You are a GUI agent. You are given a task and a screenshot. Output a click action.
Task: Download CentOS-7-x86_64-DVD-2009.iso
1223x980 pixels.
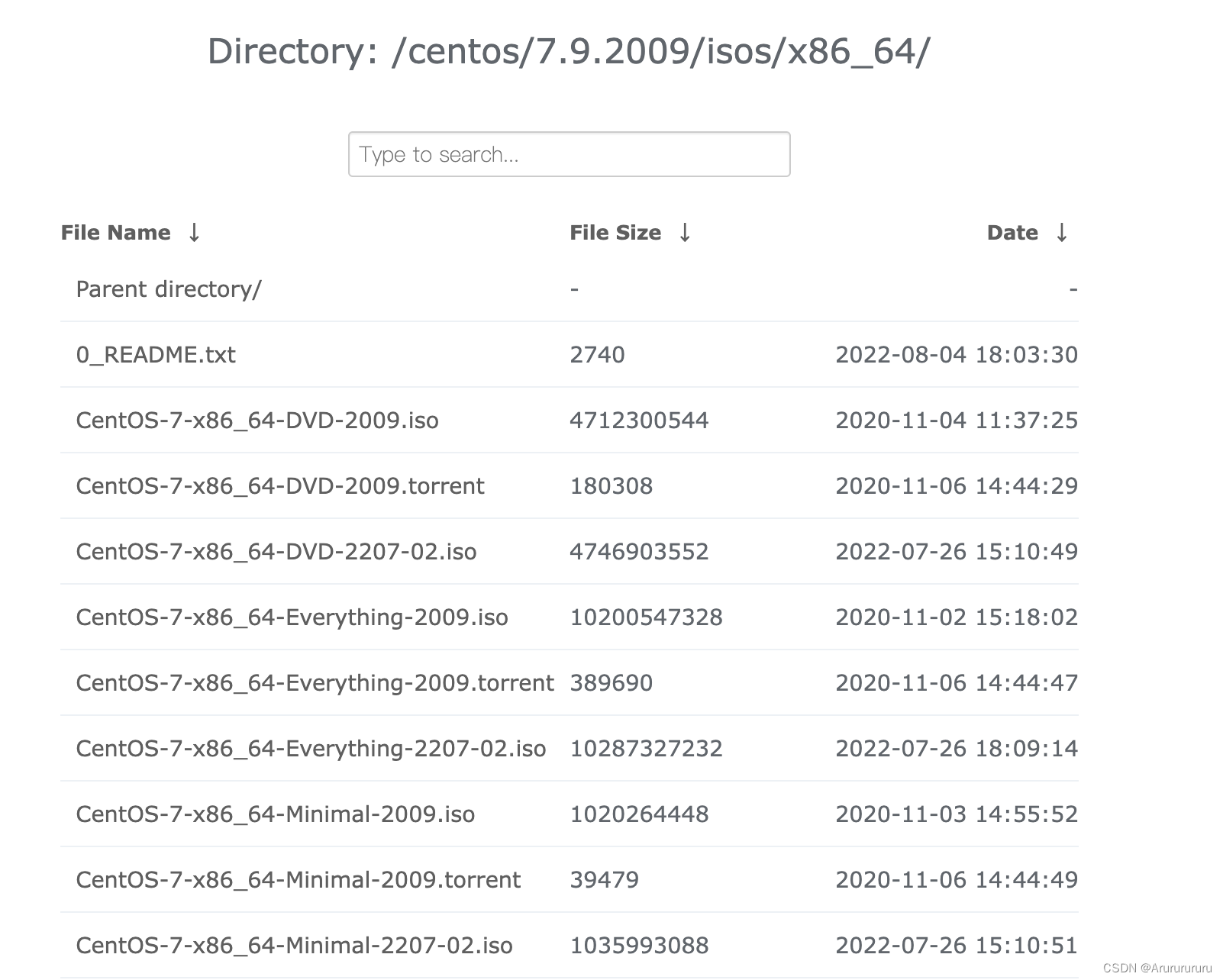pyautogui.click(x=257, y=421)
